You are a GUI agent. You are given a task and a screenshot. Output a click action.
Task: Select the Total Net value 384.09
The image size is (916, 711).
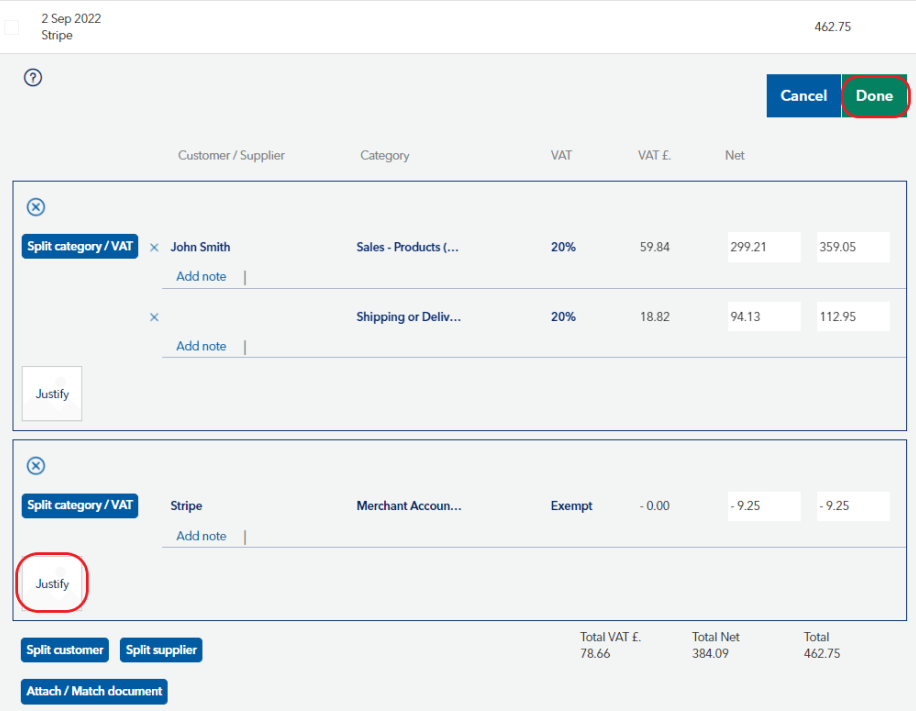710,654
